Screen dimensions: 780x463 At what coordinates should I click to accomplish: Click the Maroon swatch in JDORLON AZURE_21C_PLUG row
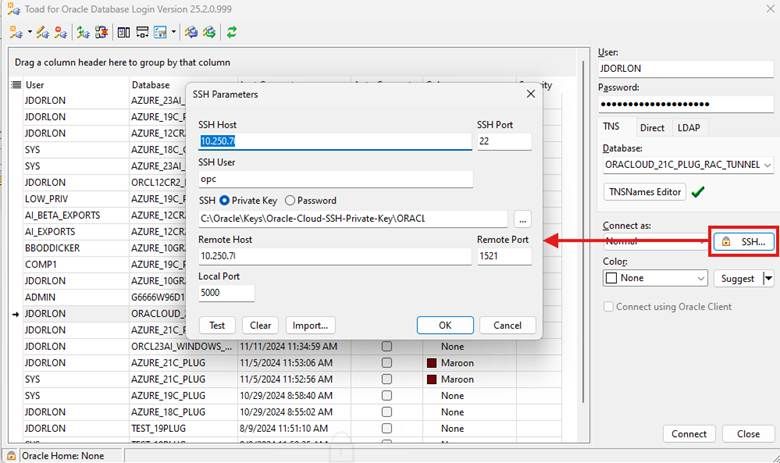[x=431, y=363]
